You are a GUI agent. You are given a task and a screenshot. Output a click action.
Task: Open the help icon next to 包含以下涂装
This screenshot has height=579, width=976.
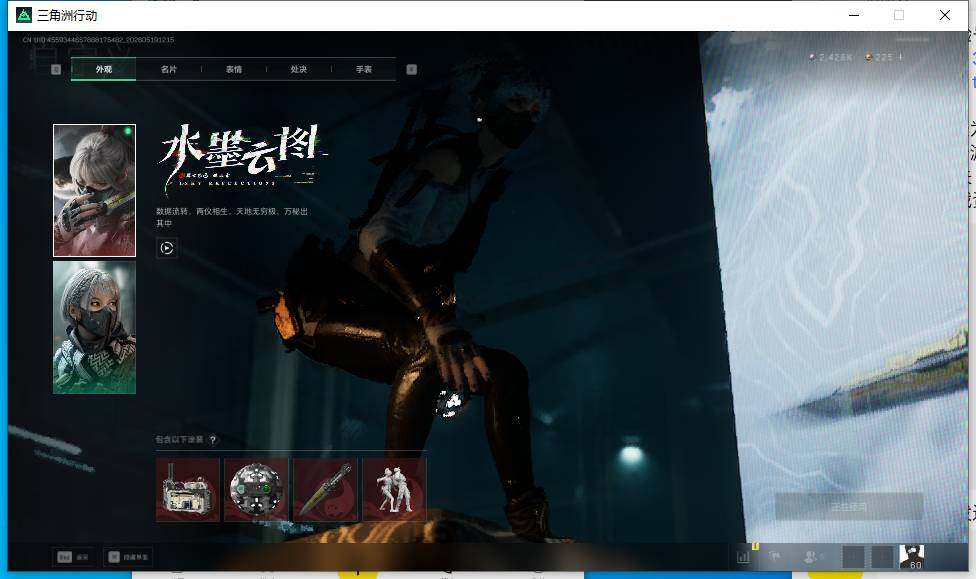click(x=213, y=440)
